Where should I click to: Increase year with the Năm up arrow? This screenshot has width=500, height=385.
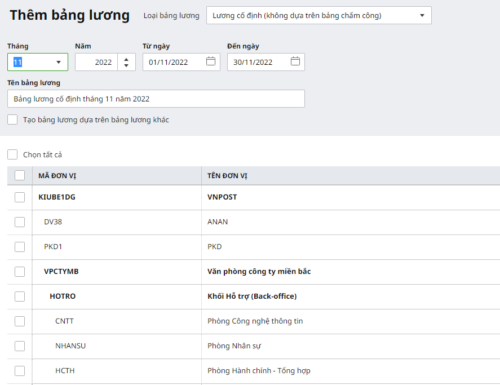(x=126, y=59)
